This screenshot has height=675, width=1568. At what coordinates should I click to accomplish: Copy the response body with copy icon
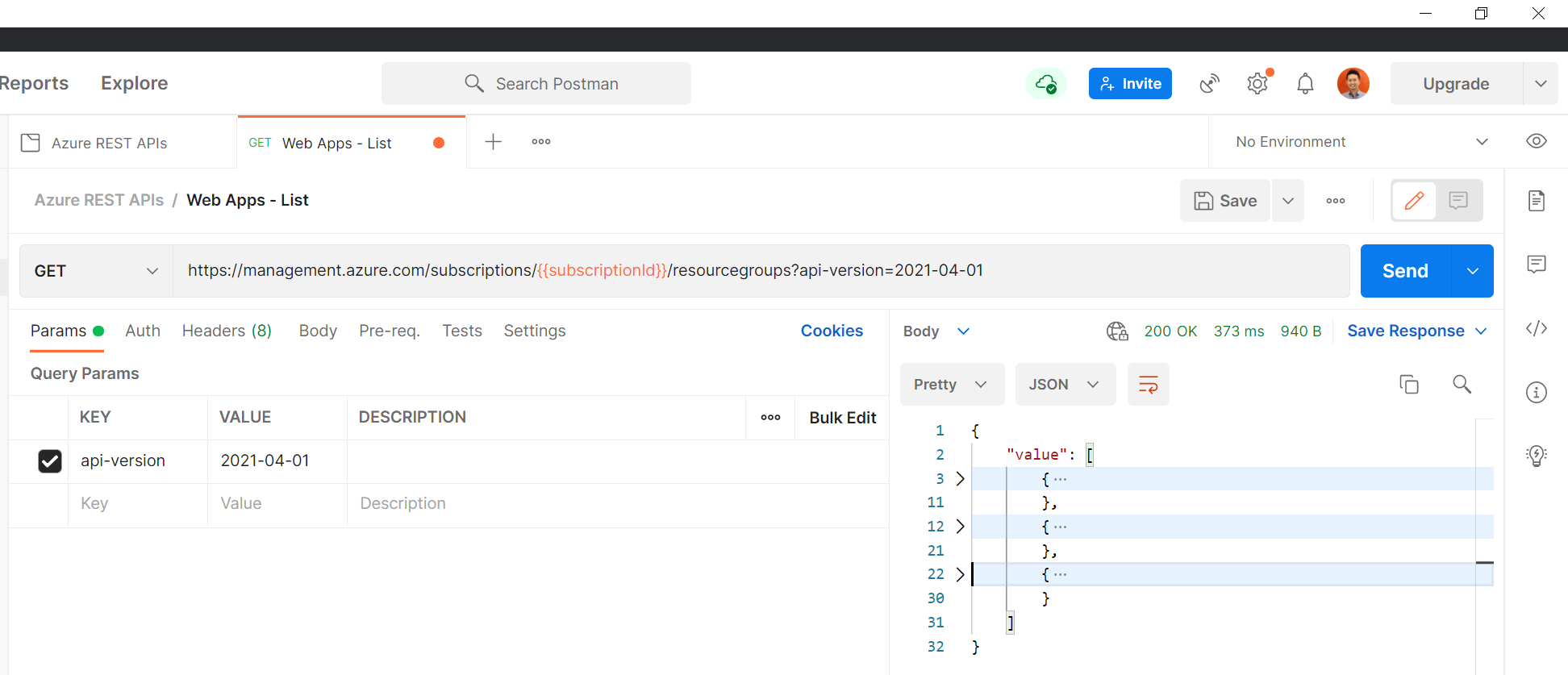1409,385
